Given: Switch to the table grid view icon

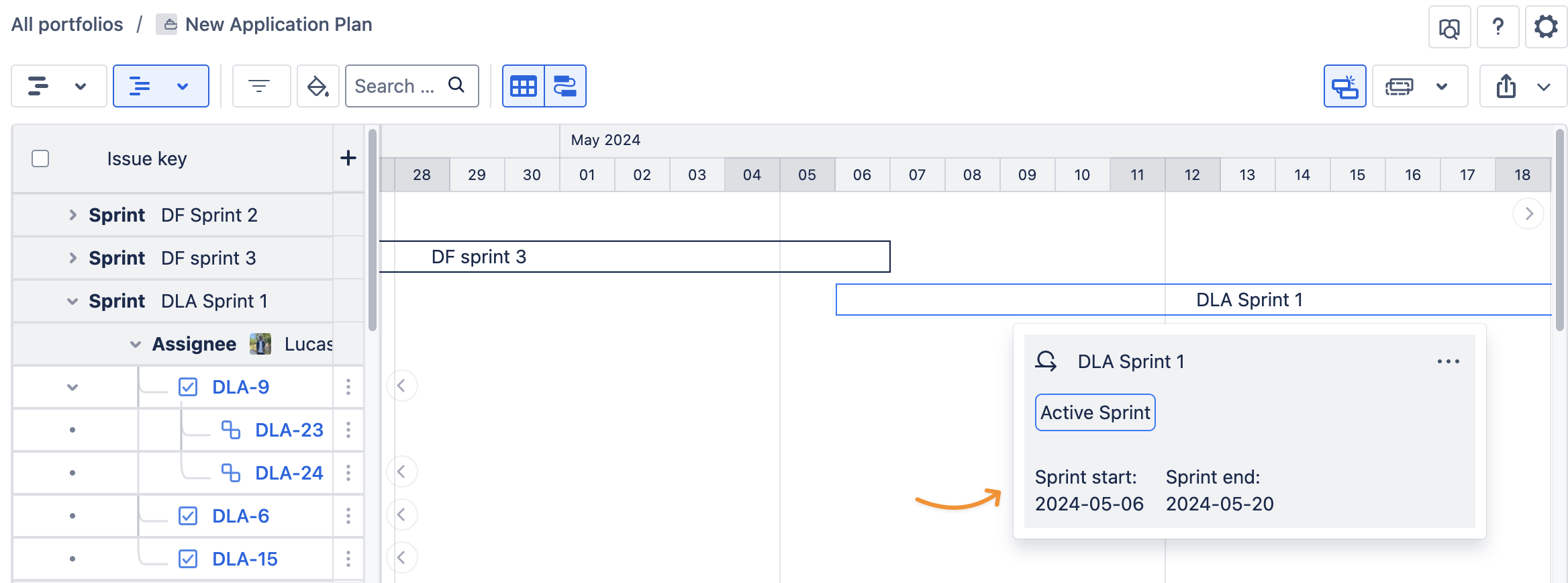Looking at the screenshot, I should (x=524, y=86).
